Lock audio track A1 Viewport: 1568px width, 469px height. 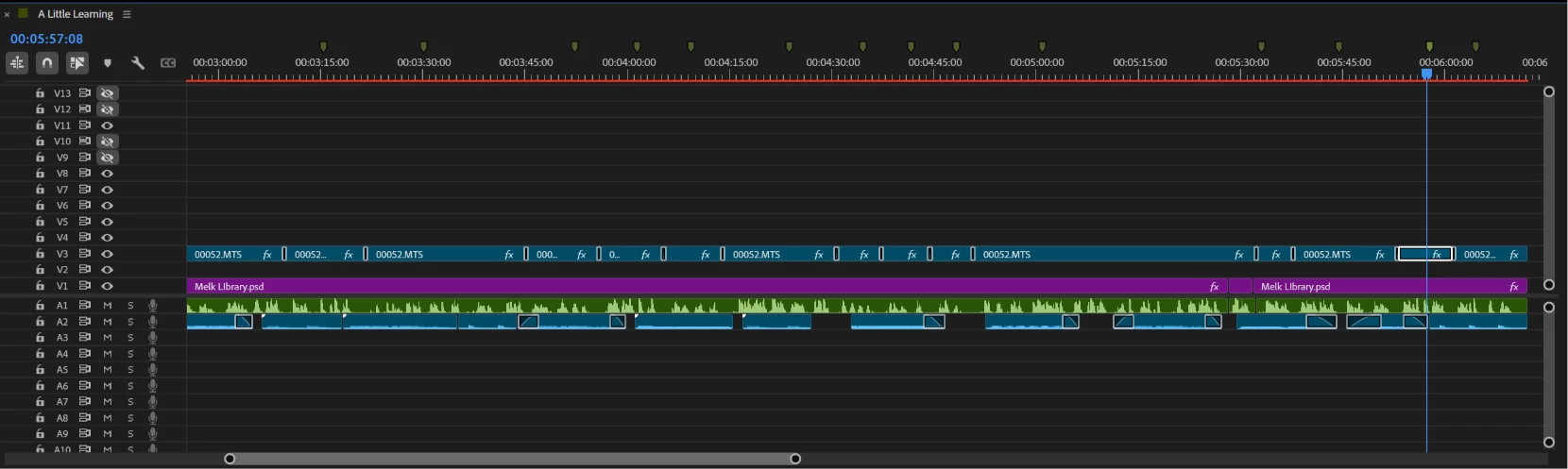click(40, 306)
